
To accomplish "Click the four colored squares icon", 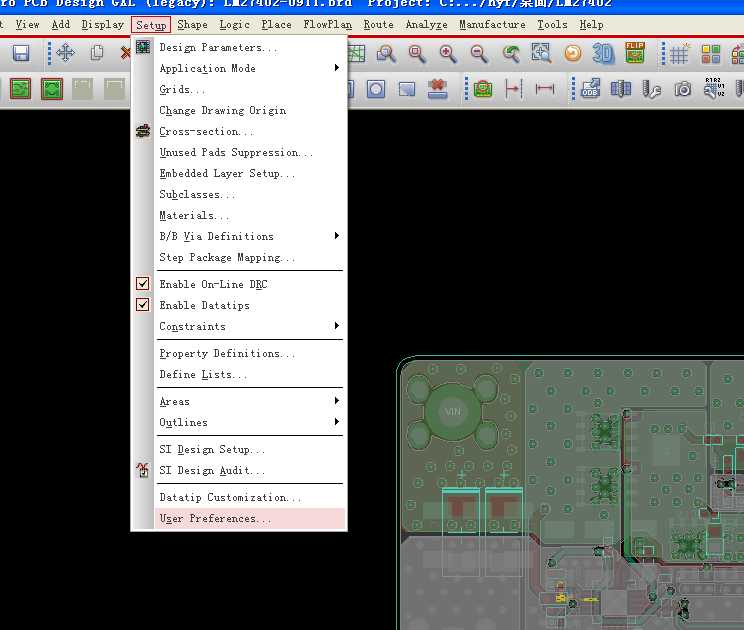I will 711,54.
